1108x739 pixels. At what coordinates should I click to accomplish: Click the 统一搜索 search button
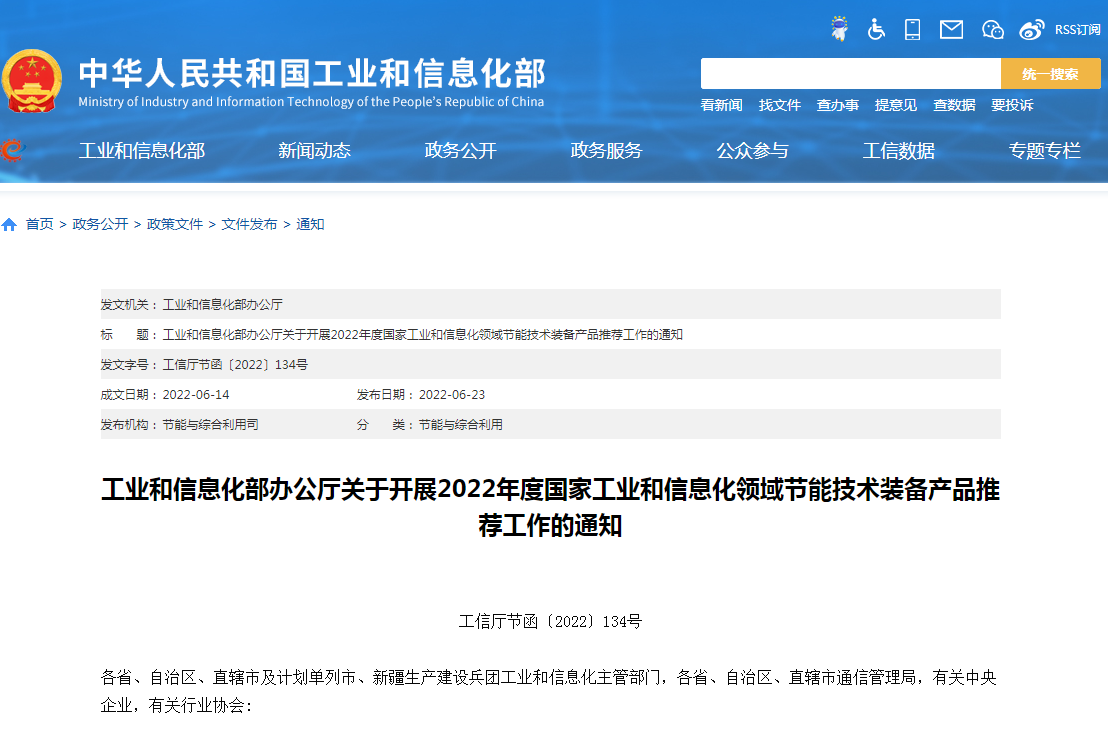coord(1050,72)
